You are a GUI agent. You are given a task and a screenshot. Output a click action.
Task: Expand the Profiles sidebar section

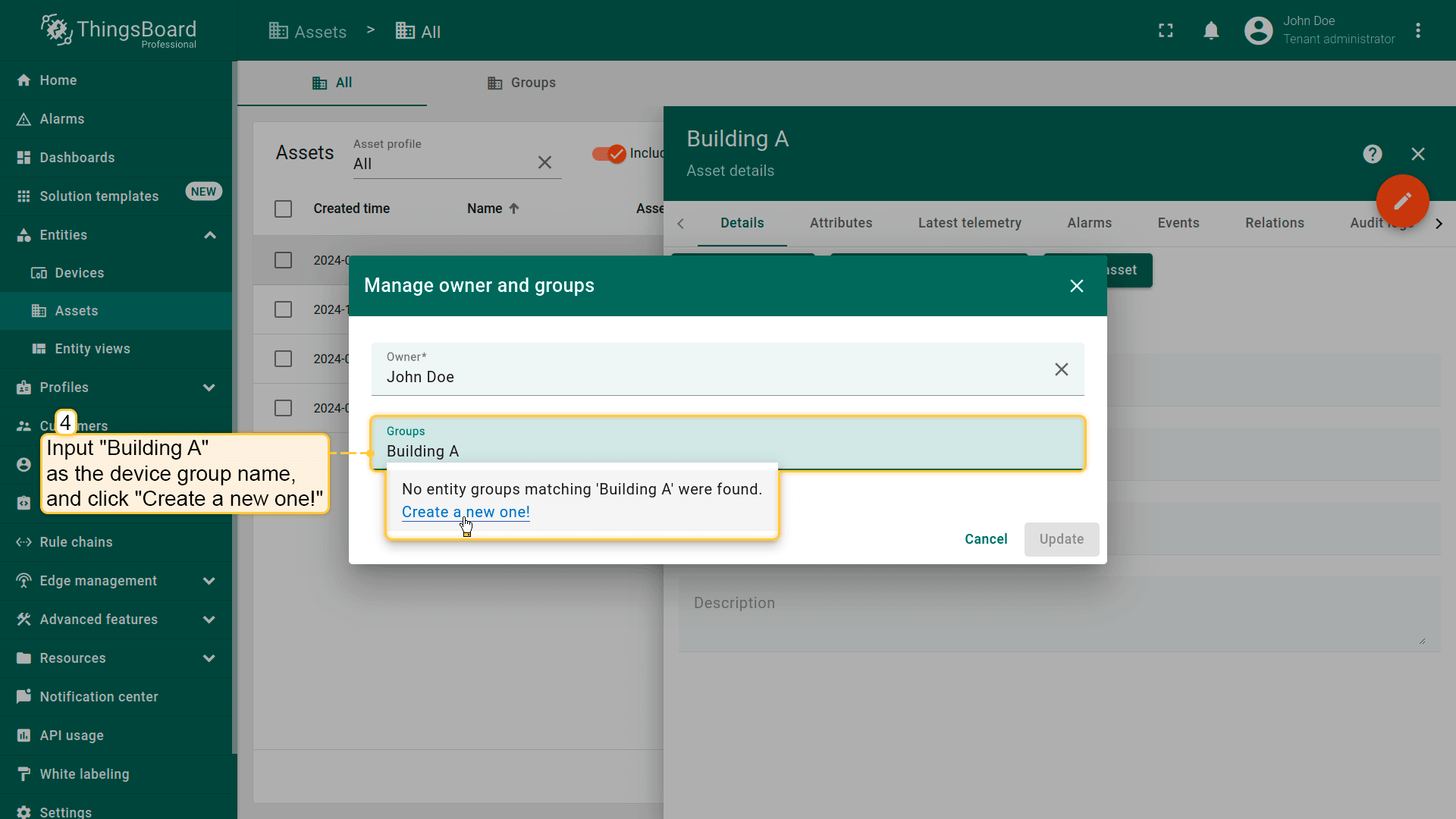tap(209, 388)
